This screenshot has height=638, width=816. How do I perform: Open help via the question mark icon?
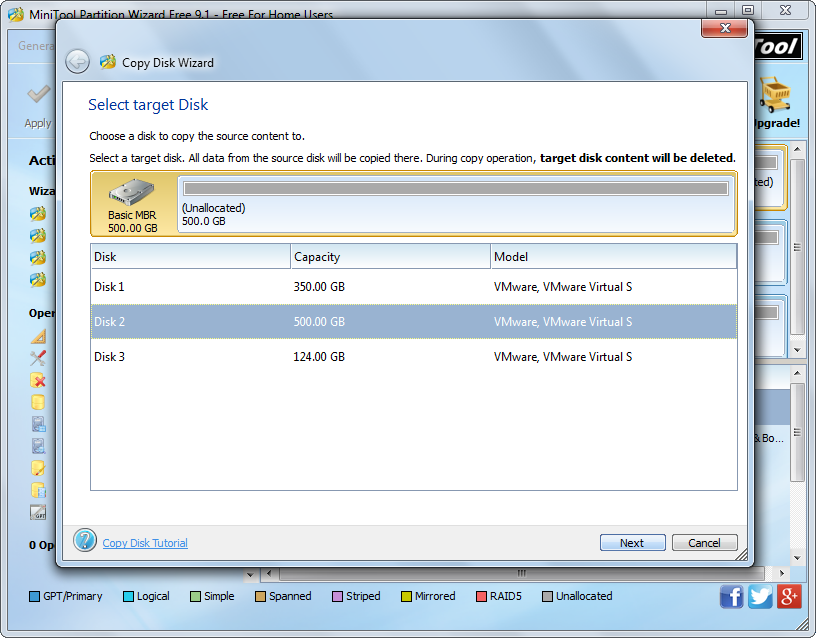click(x=85, y=540)
